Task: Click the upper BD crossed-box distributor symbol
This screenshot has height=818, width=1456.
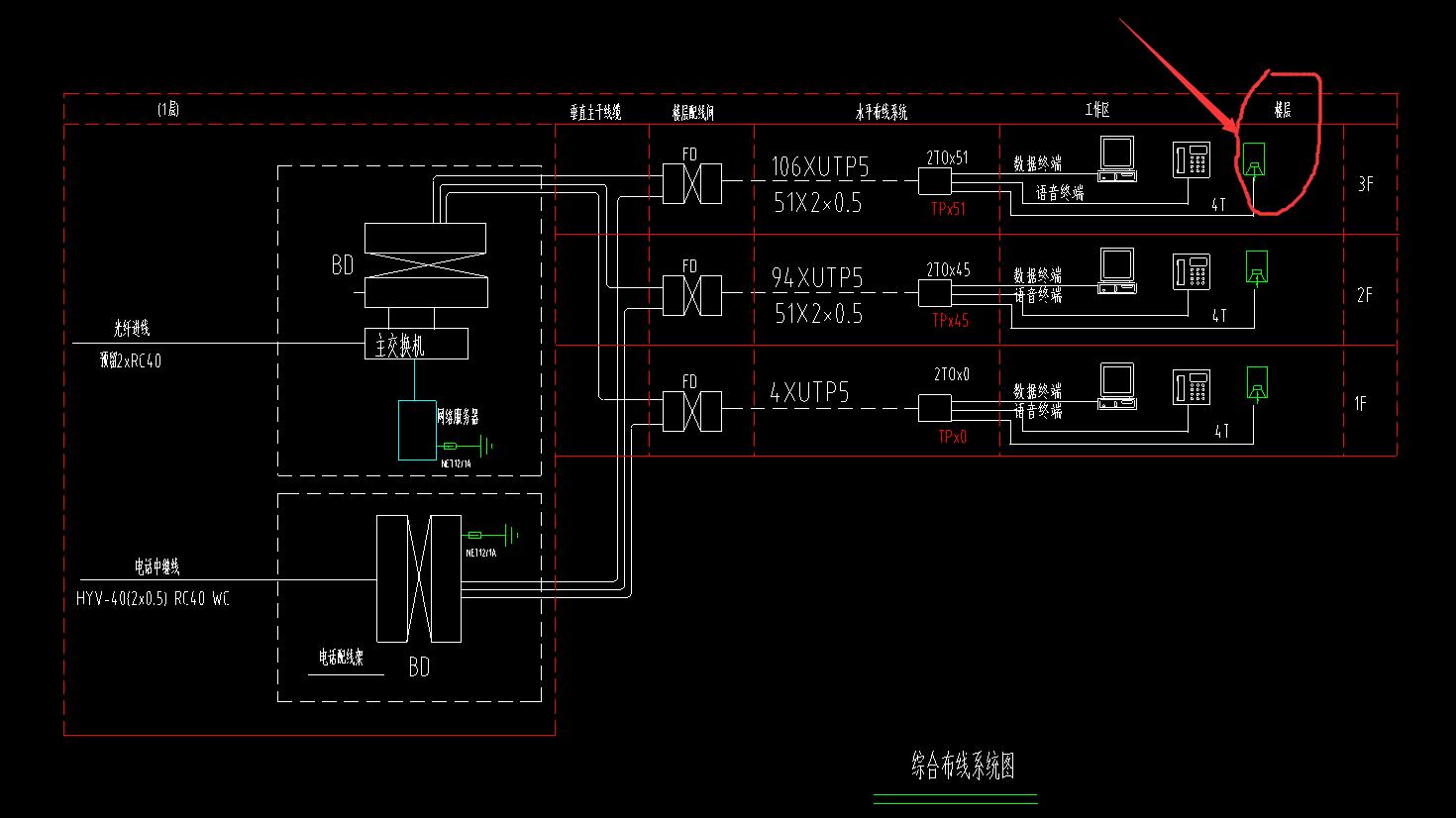Action: 426,264
